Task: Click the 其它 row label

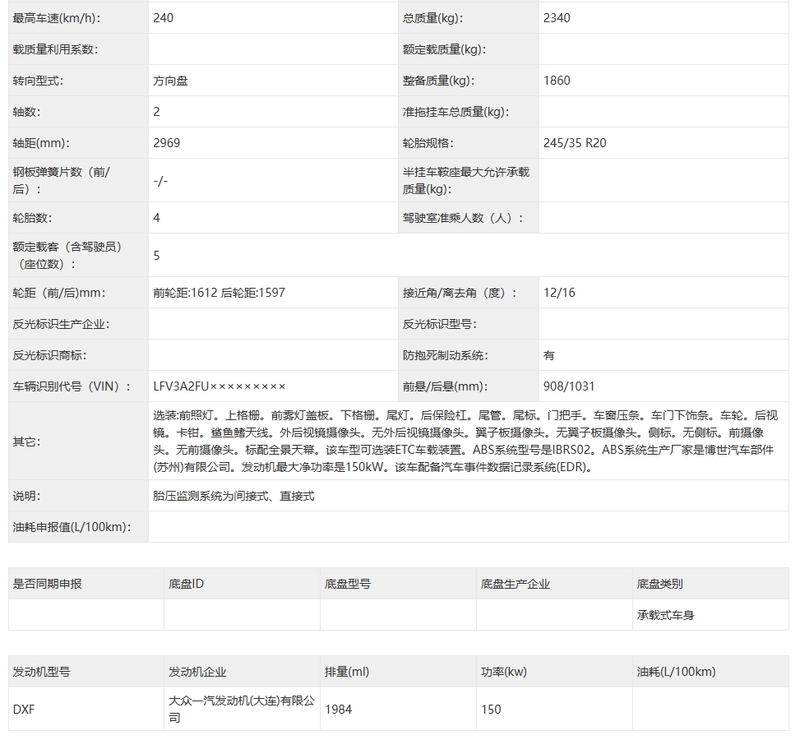Action: coord(27,441)
